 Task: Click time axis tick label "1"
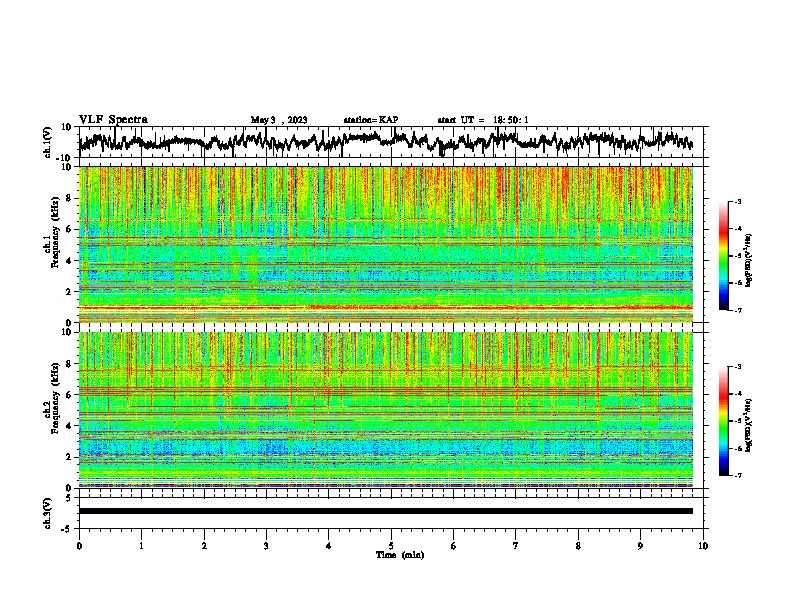(x=141, y=546)
